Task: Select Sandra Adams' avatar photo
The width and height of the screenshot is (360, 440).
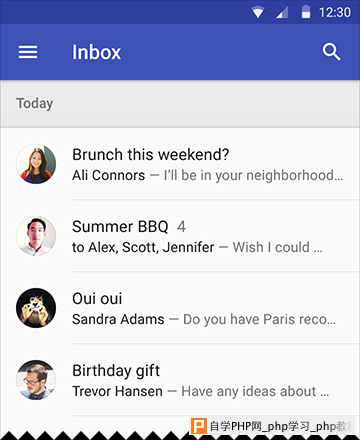Action: pos(36,308)
